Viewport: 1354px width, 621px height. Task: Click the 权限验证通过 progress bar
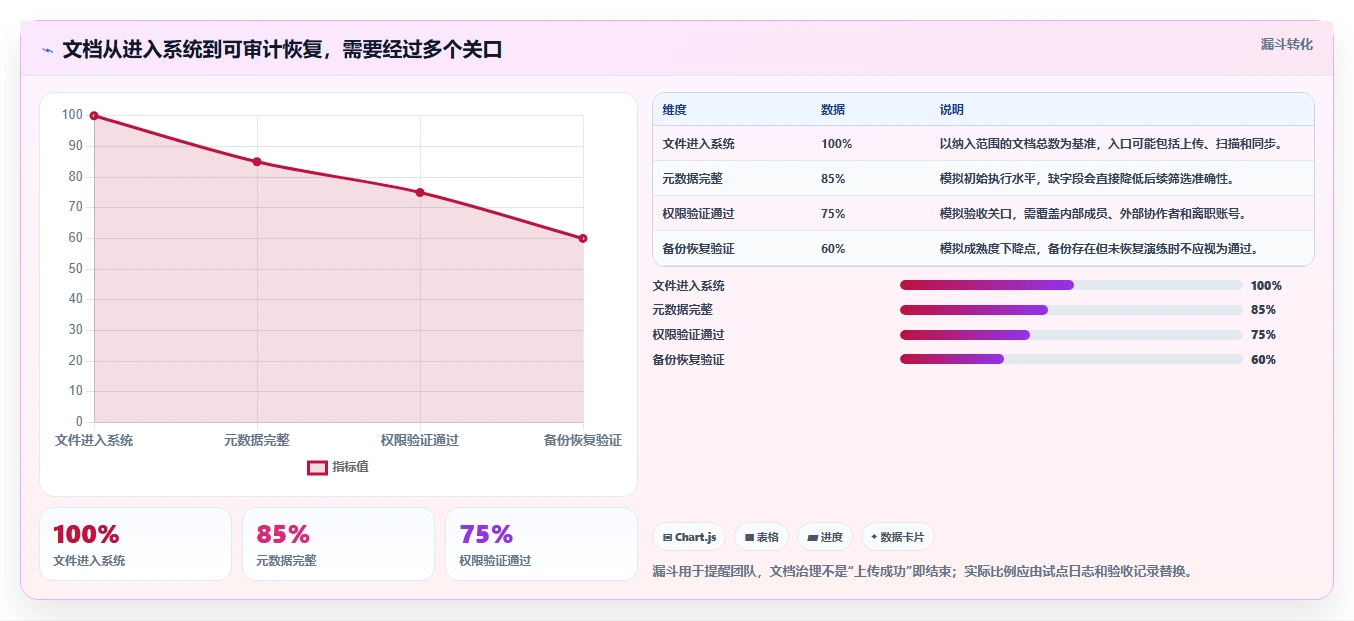[x=1071, y=335]
